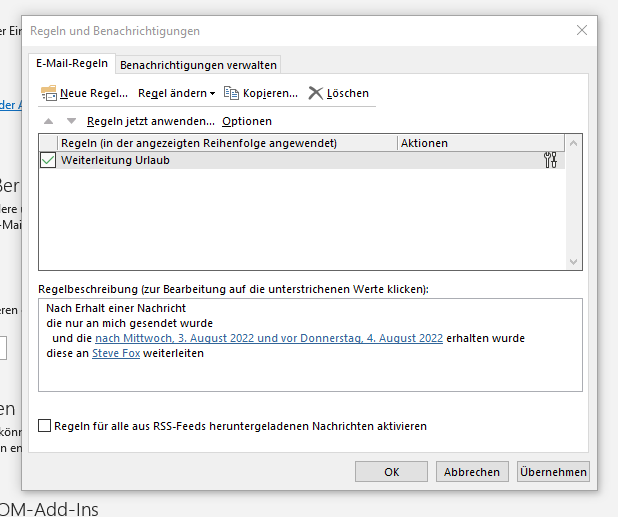Image resolution: width=618 pixels, height=517 pixels.
Task: Click 'die nur an mich gesendet wurde' text
Action: (130, 323)
